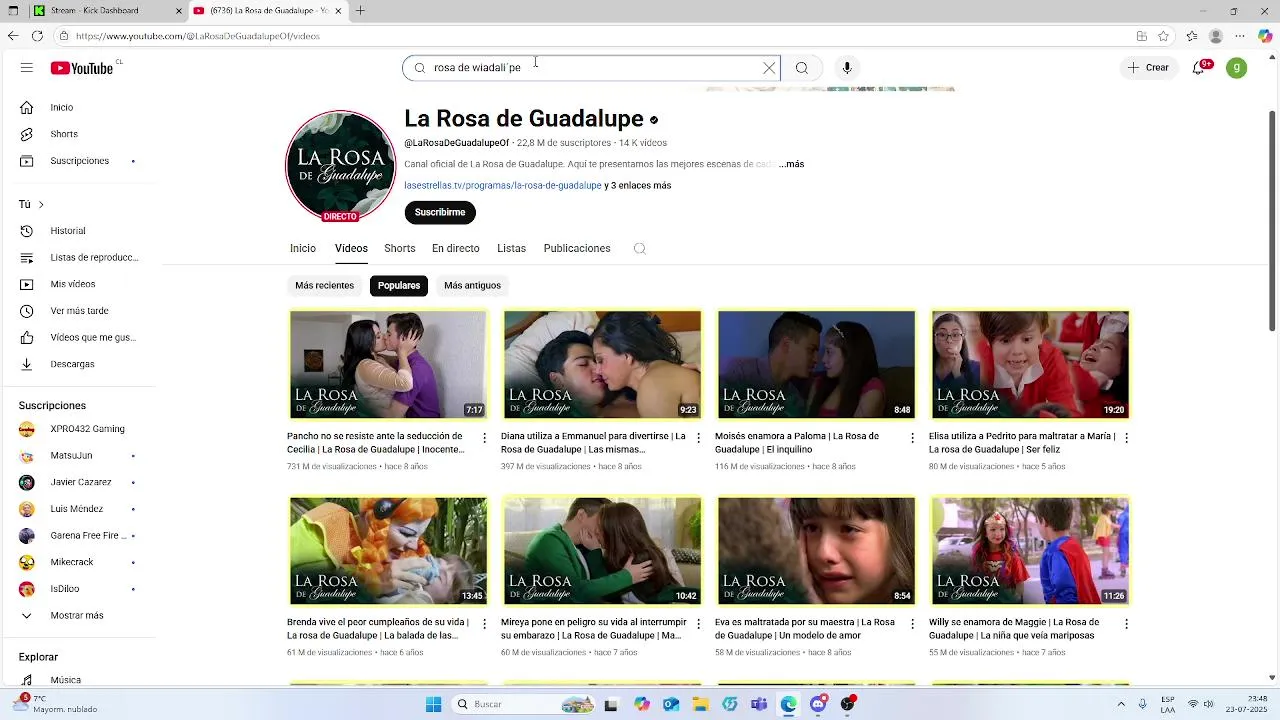Select the Más recientes filter chip

(x=324, y=286)
